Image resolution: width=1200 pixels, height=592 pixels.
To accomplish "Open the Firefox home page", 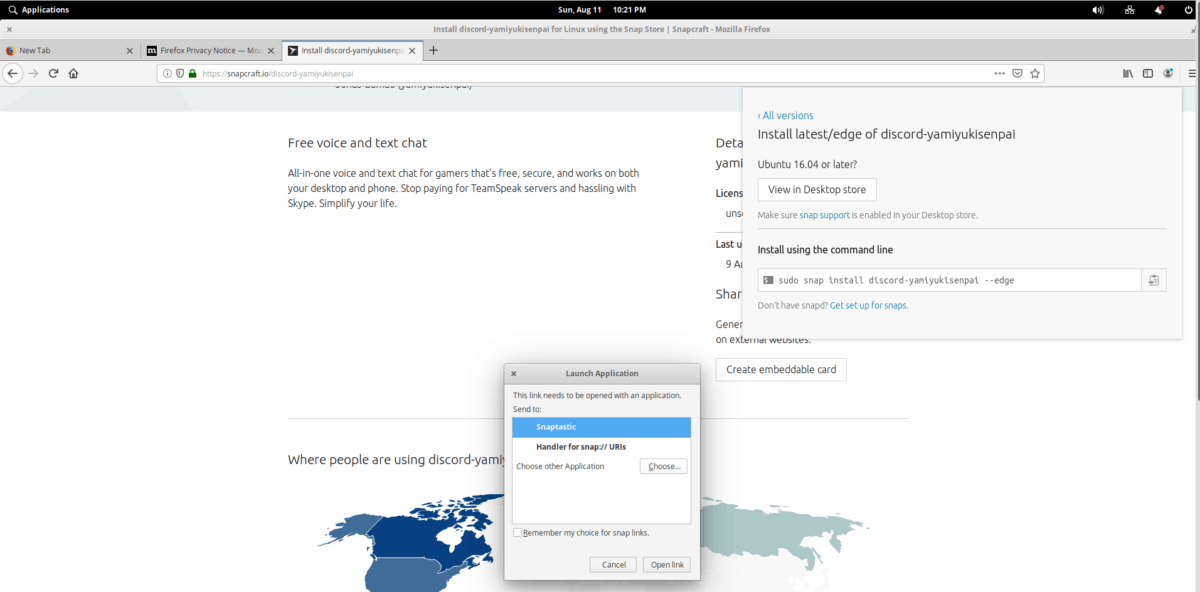I will (x=74, y=73).
